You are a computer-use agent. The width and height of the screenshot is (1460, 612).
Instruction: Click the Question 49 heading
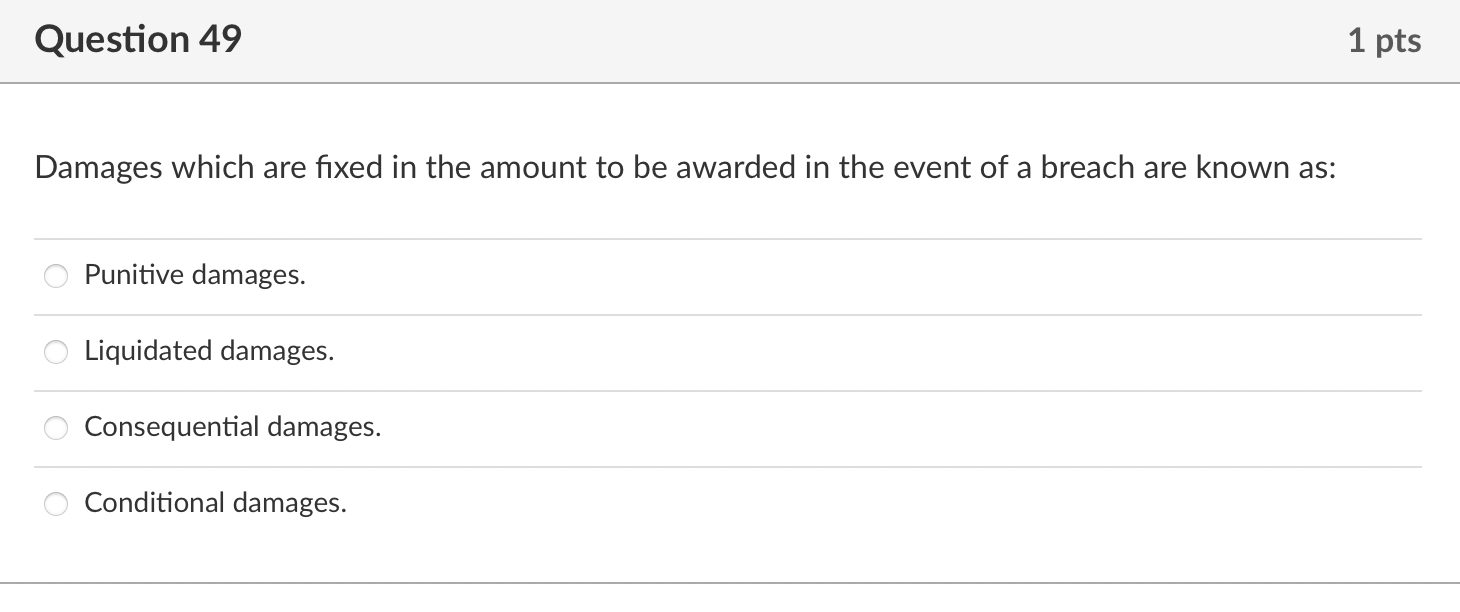click(x=138, y=40)
